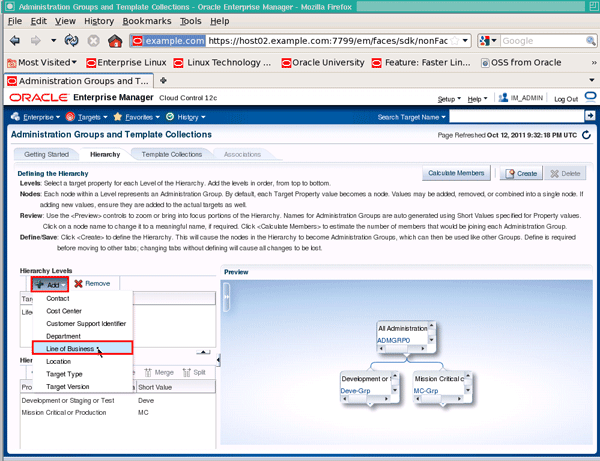Image resolution: width=600 pixels, height=461 pixels.
Task: Open the Firefox Help menu
Action: 220,21
